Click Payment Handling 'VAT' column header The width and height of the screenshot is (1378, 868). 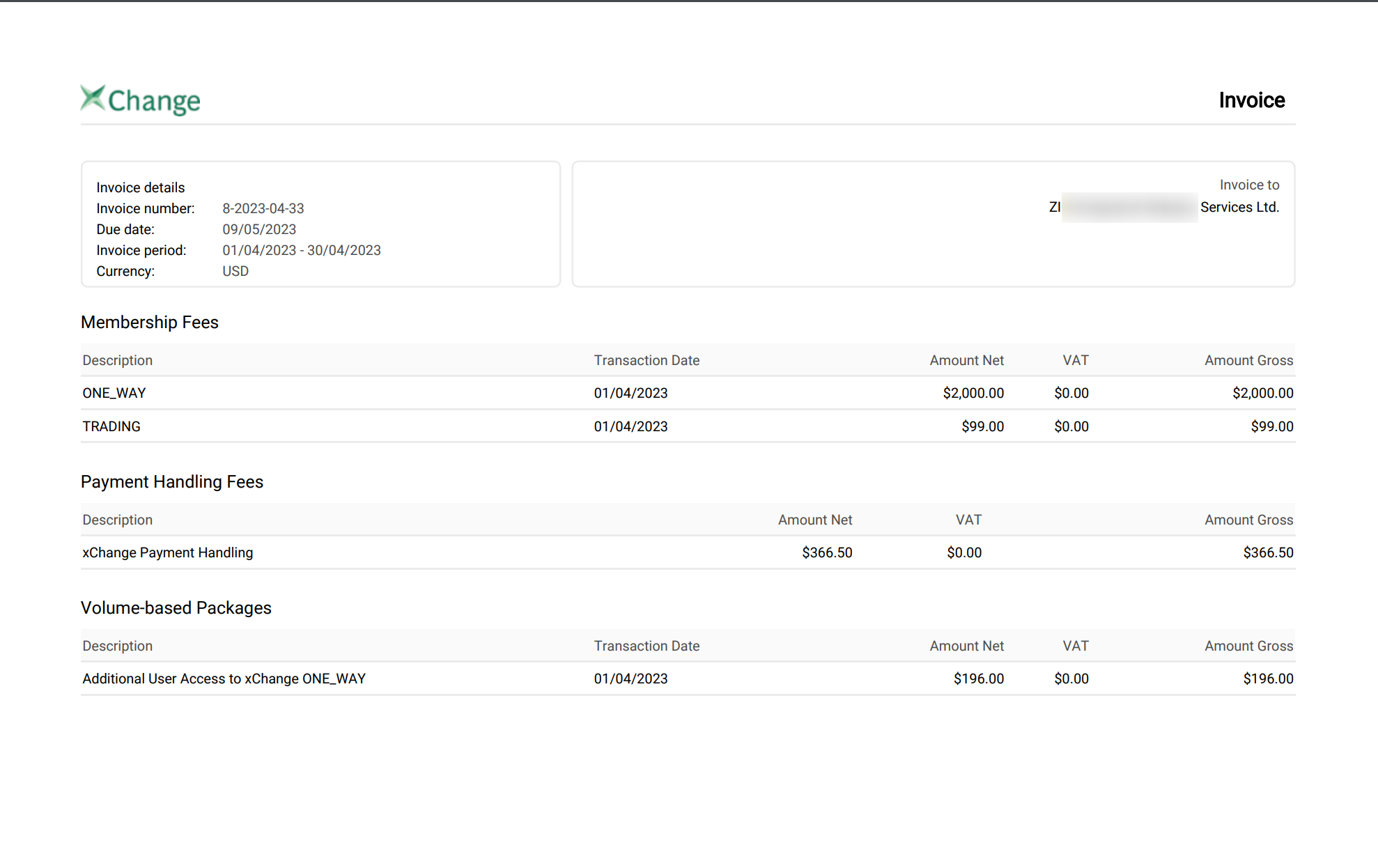click(x=968, y=520)
